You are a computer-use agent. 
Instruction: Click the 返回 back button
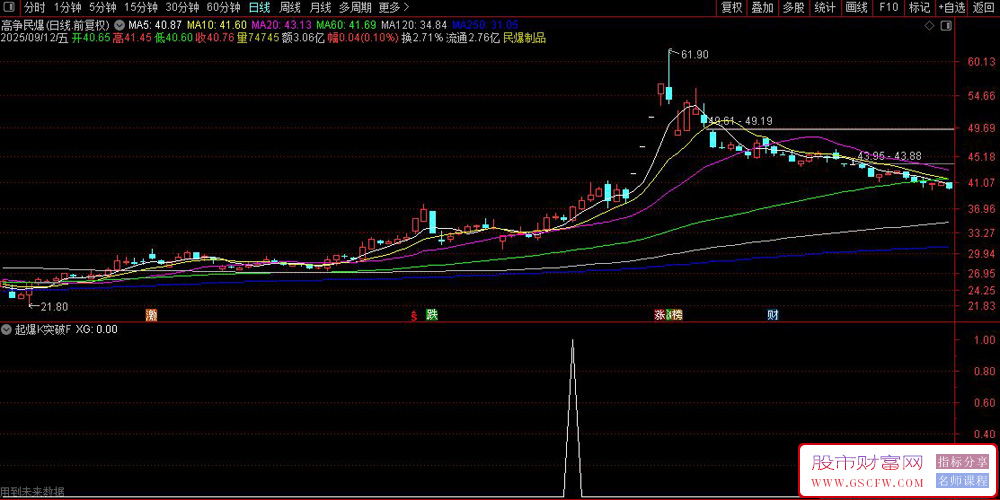[x=984, y=8]
